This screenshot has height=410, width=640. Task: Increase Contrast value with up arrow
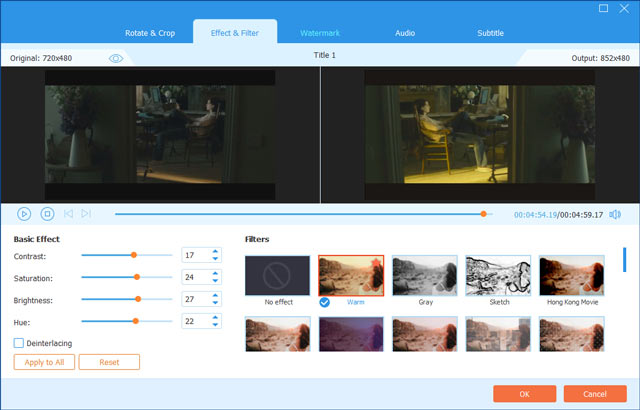click(x=215, y=252)
